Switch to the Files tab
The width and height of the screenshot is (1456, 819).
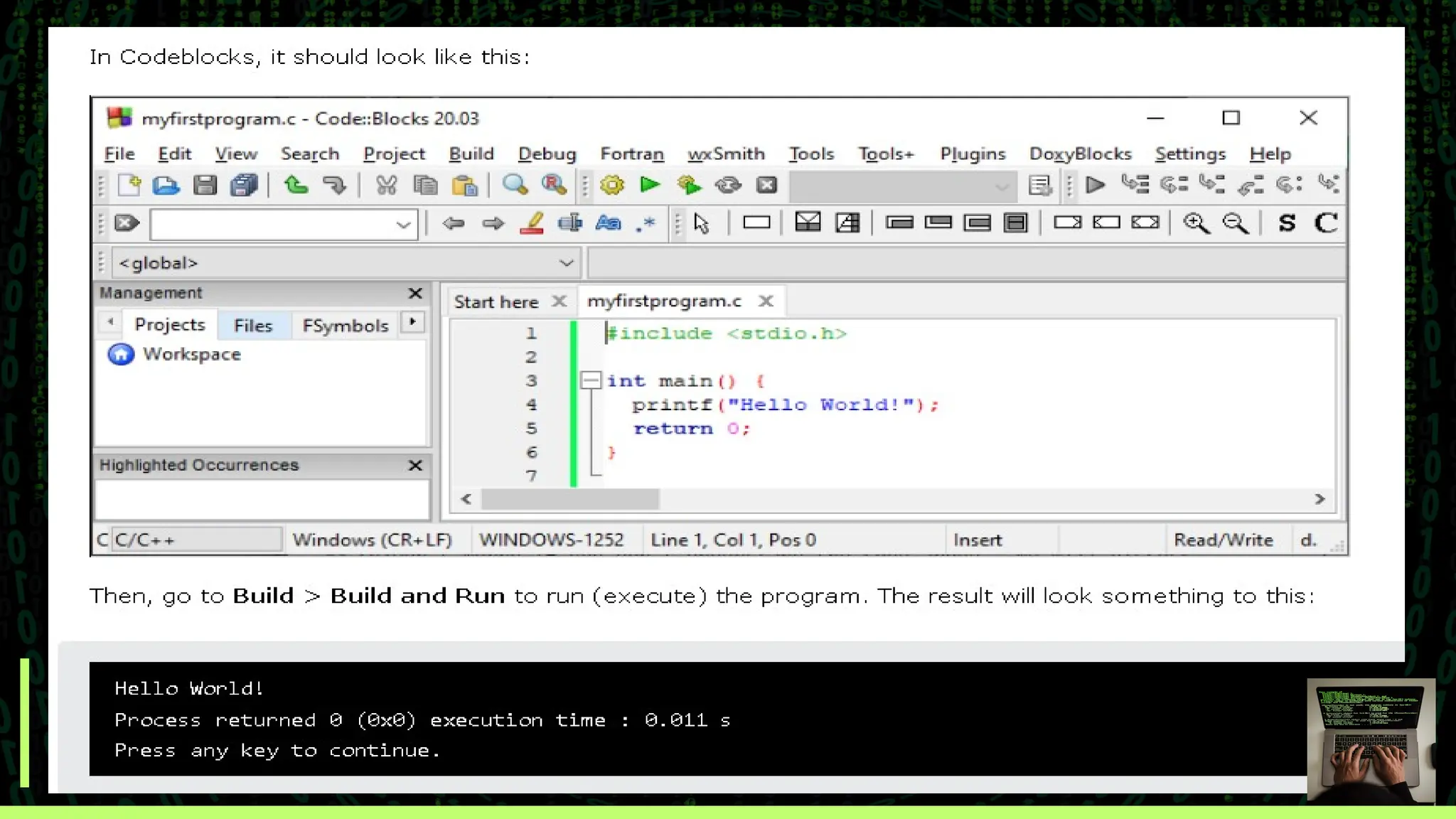[x=253, y=326]
